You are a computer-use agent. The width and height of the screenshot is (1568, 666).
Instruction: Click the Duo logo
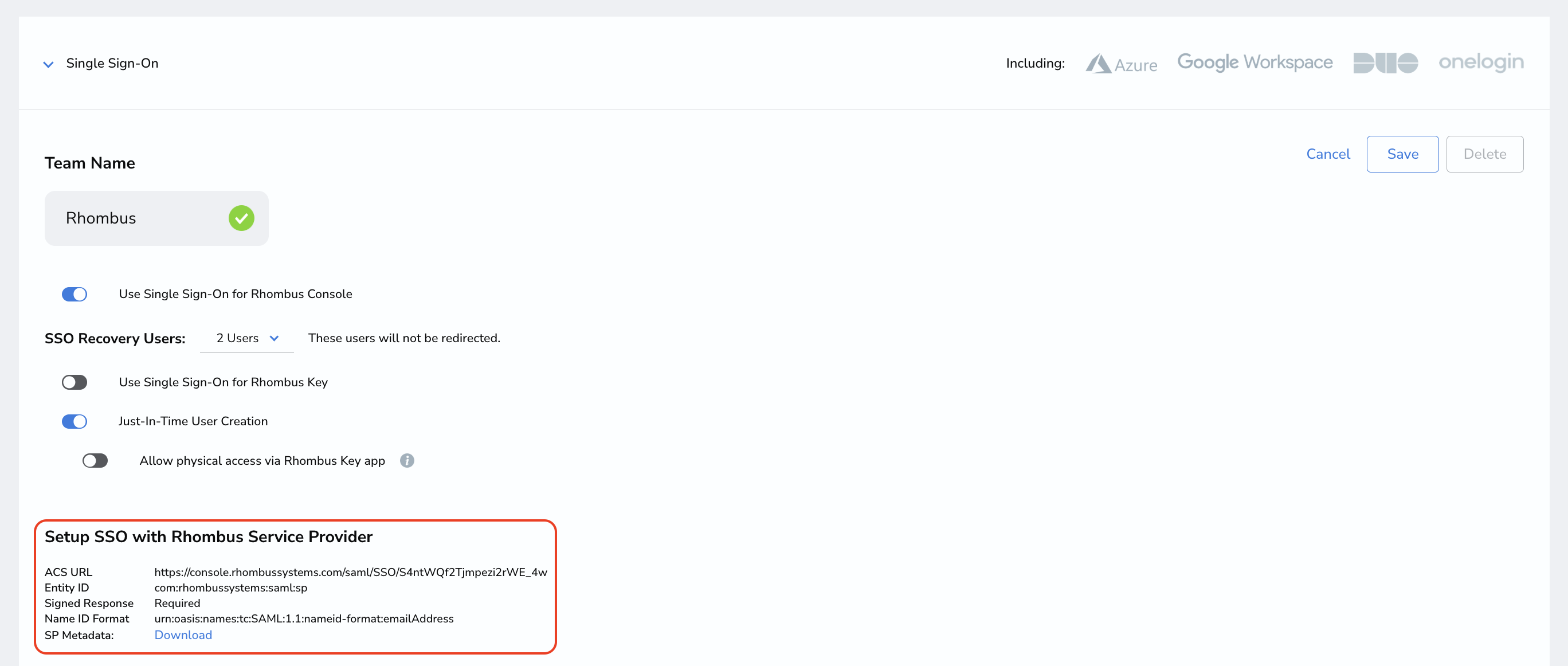click(x=1385, y=62)
